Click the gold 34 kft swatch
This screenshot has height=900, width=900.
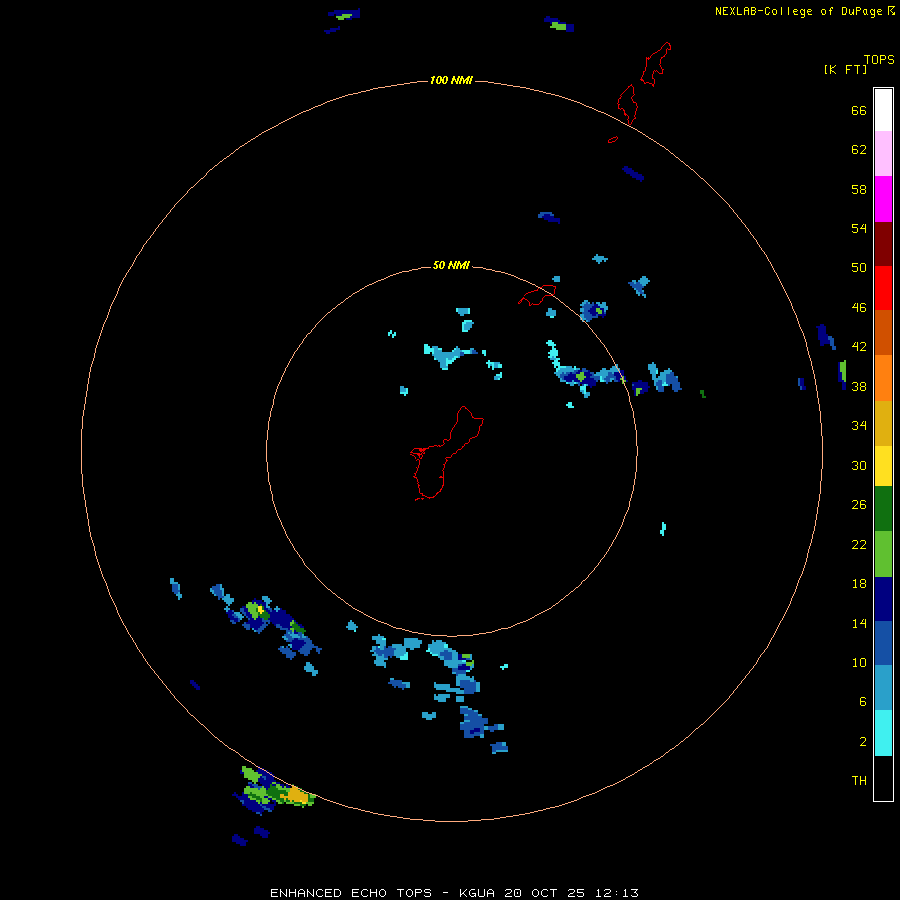883,423
